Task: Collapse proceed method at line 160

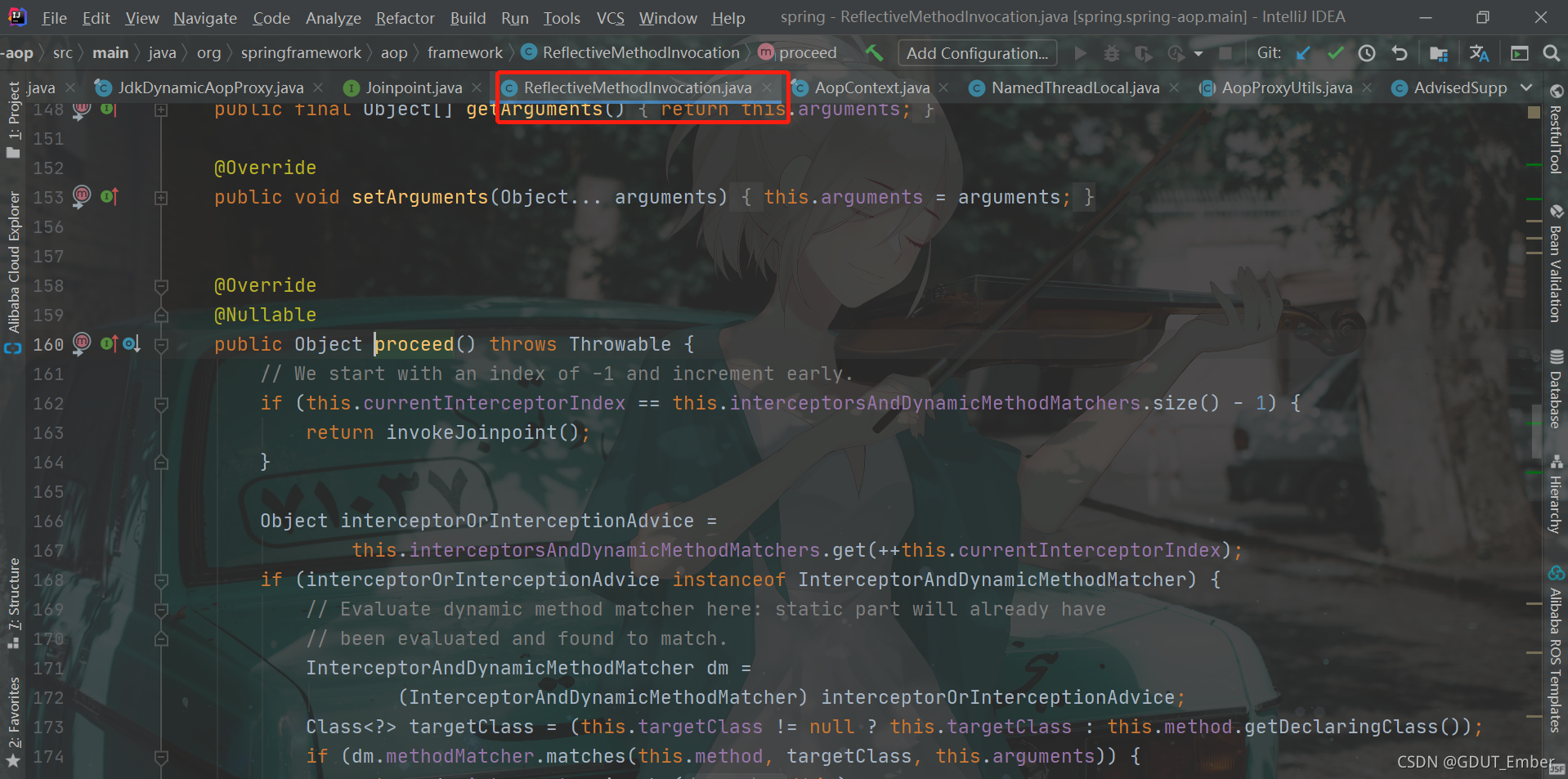Action: pos(161,345)
